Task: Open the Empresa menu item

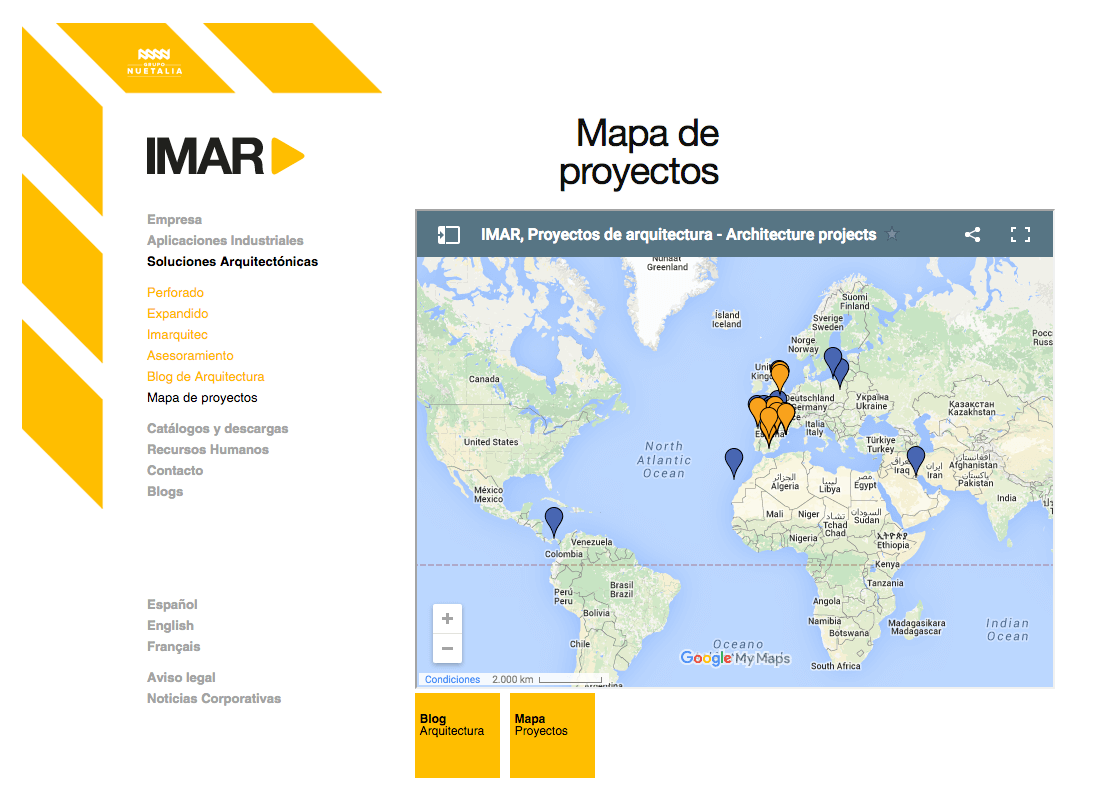Action: point(174,220)
